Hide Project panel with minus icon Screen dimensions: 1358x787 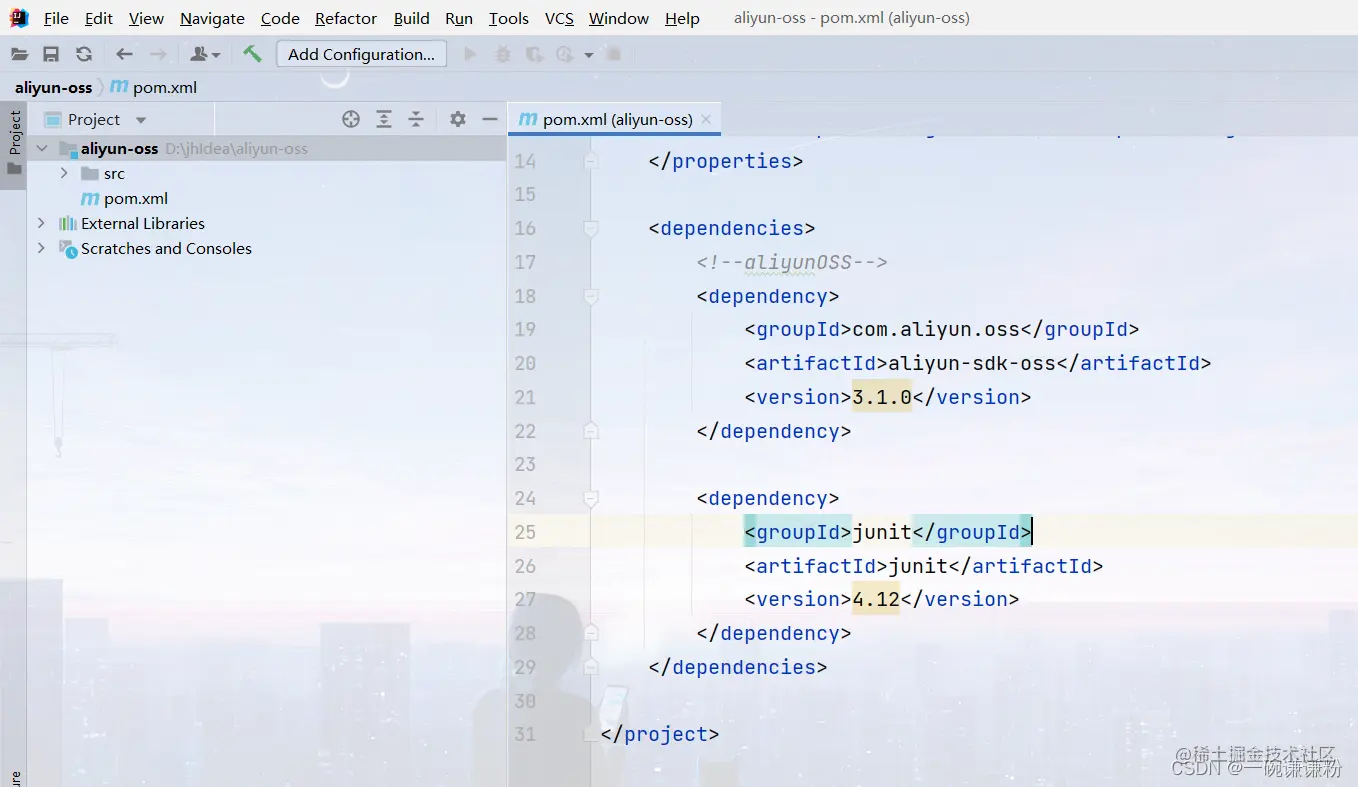490,119
